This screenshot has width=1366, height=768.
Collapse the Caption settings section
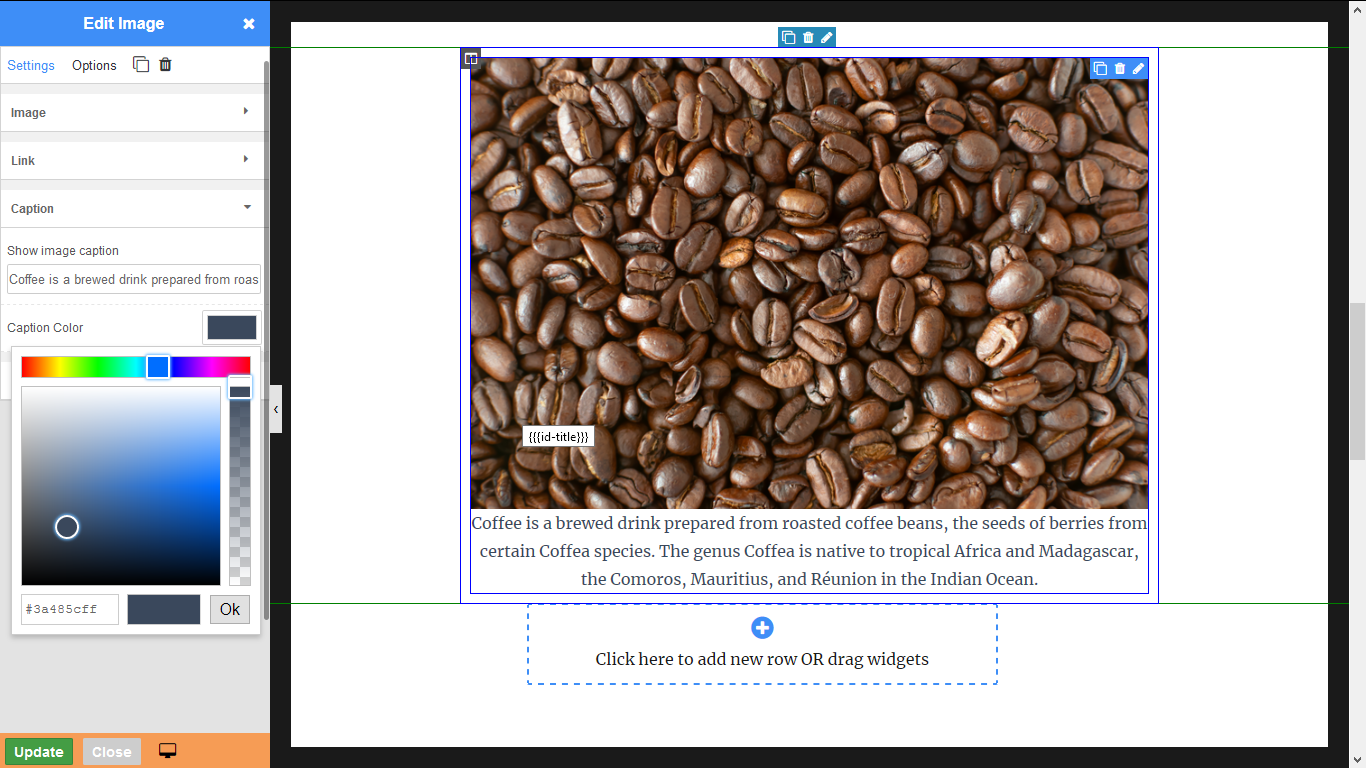tap(132, 209)
